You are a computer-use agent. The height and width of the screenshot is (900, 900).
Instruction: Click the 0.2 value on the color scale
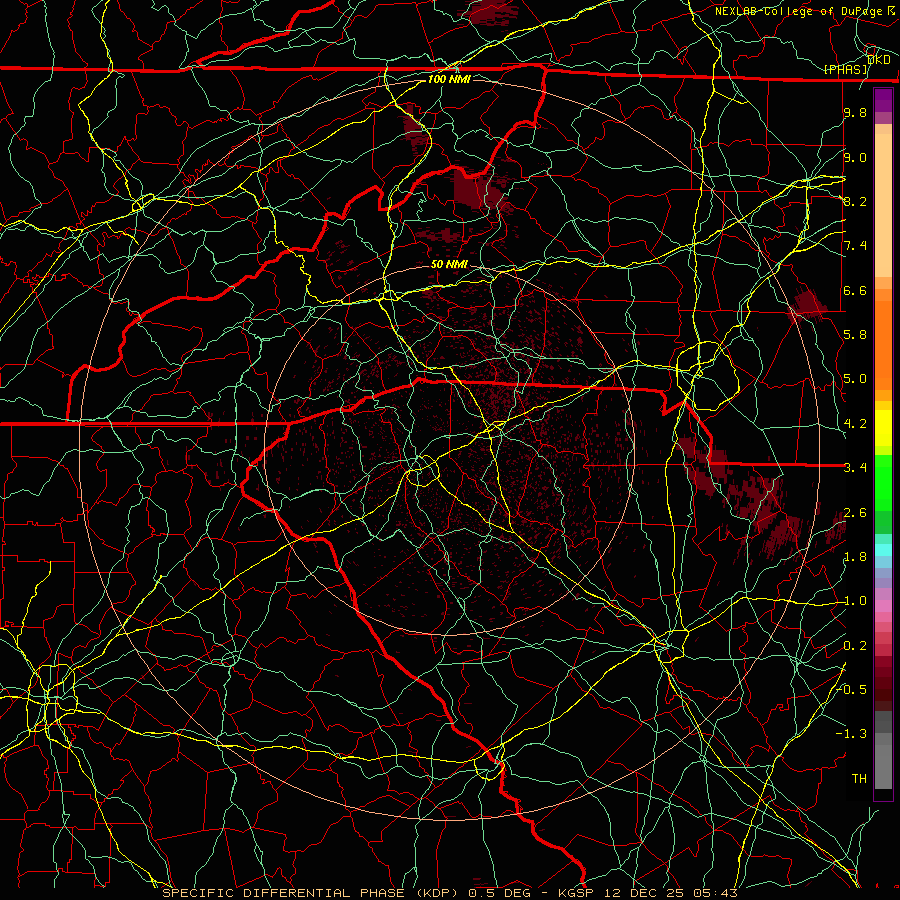click(x=855, y=646)
